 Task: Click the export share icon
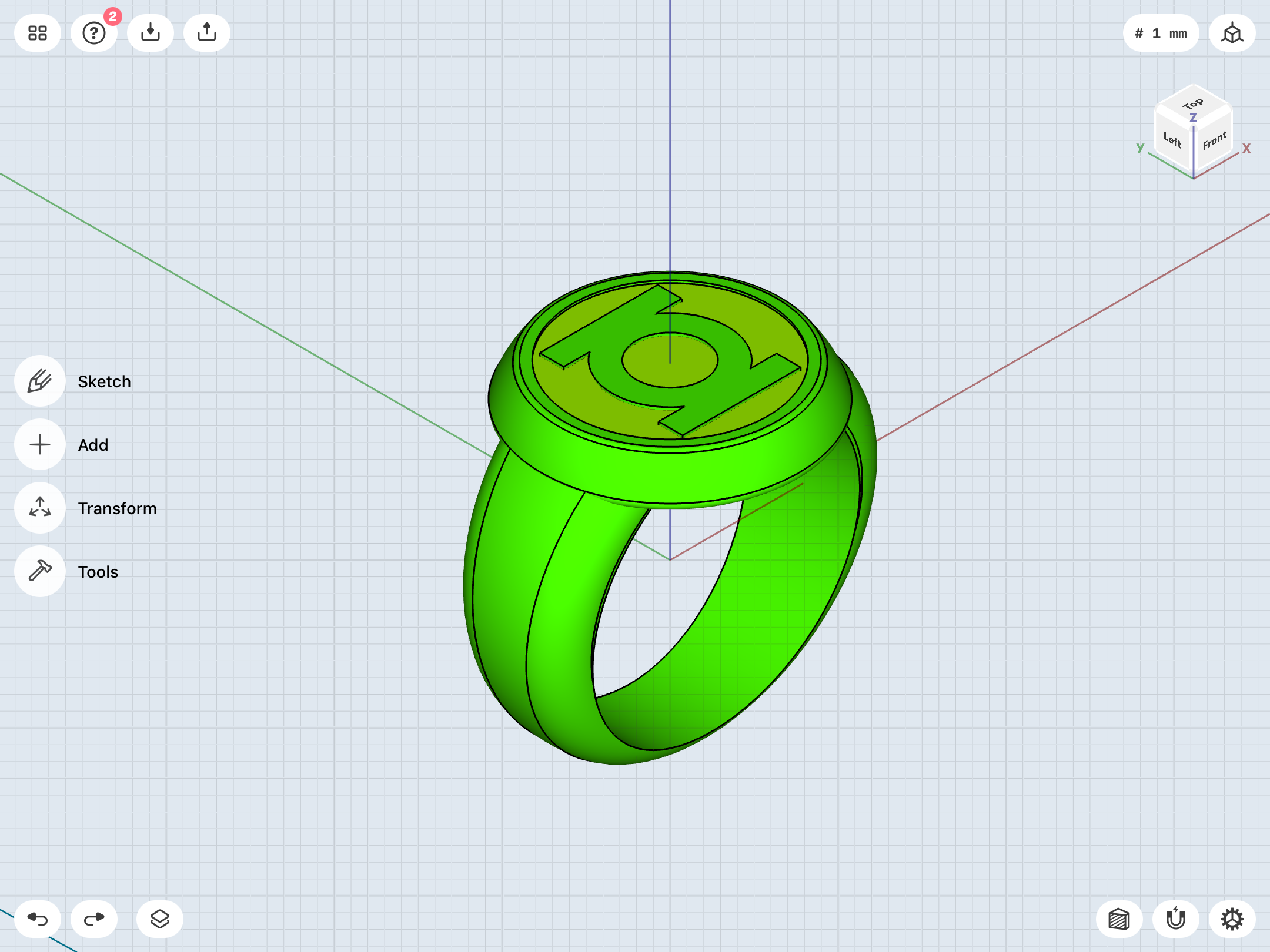click(207, 33)
